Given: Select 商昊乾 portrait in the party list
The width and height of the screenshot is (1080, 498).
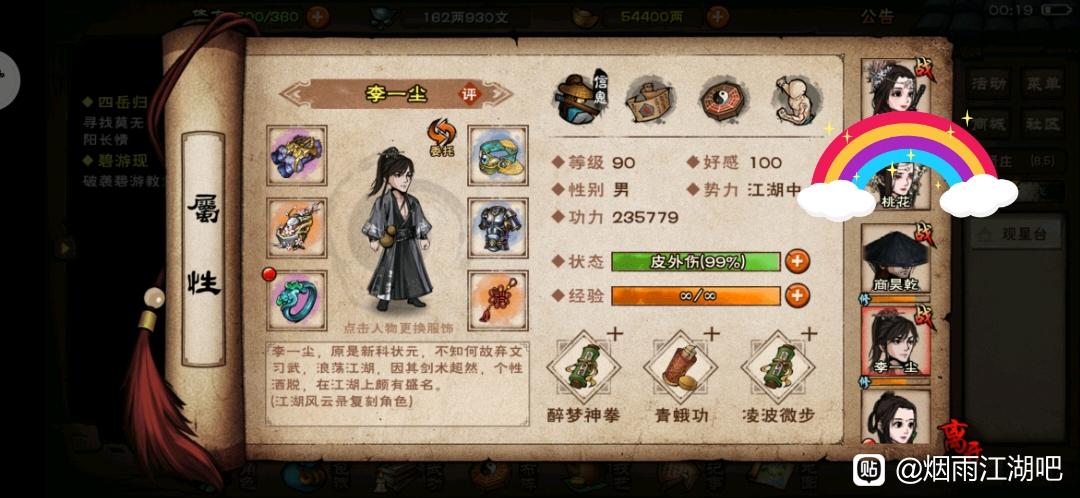Looking at the screenshot, I should point(895,260).
